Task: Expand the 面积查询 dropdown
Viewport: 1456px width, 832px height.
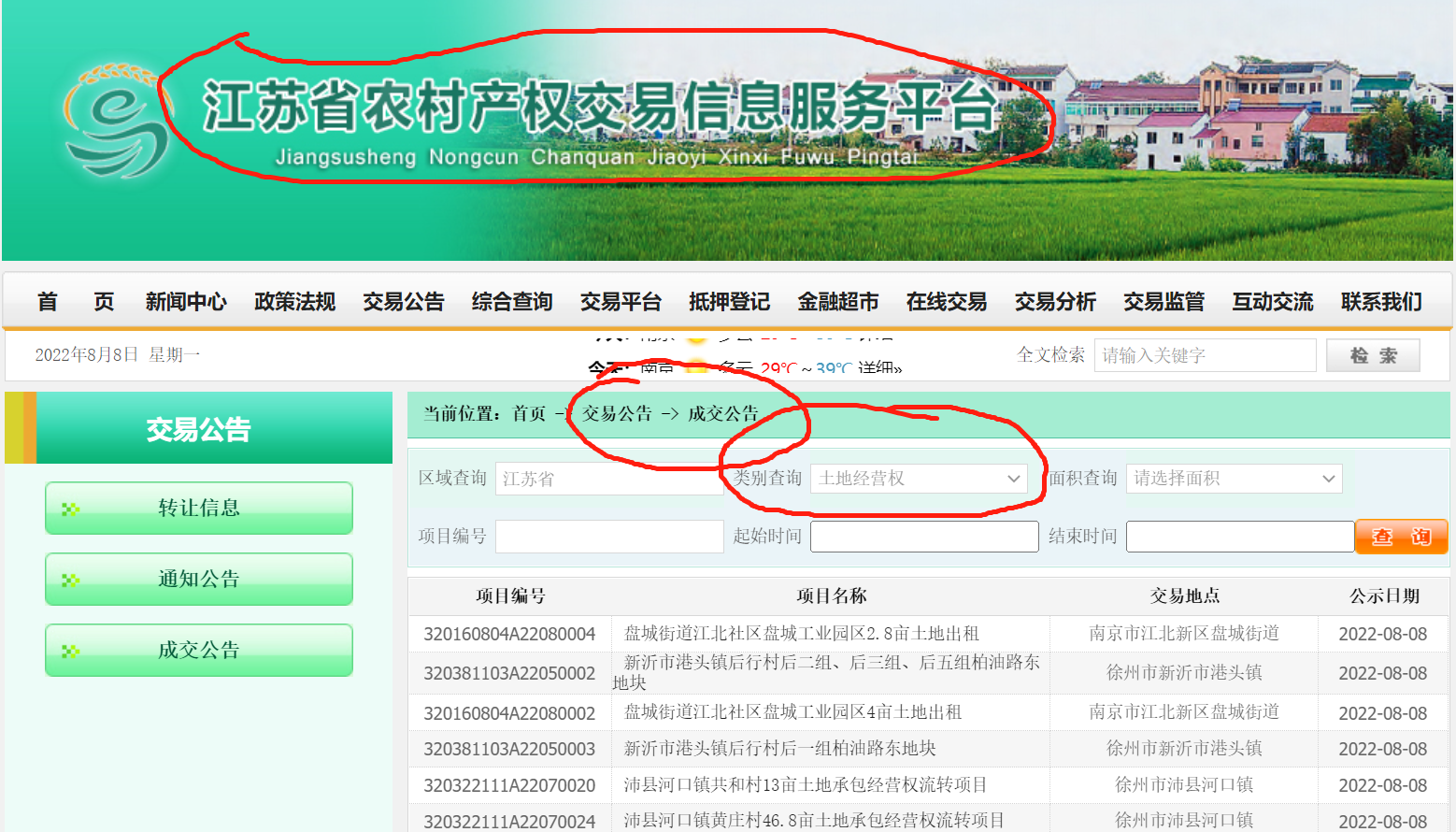Action: click(x=1234, y=479)
